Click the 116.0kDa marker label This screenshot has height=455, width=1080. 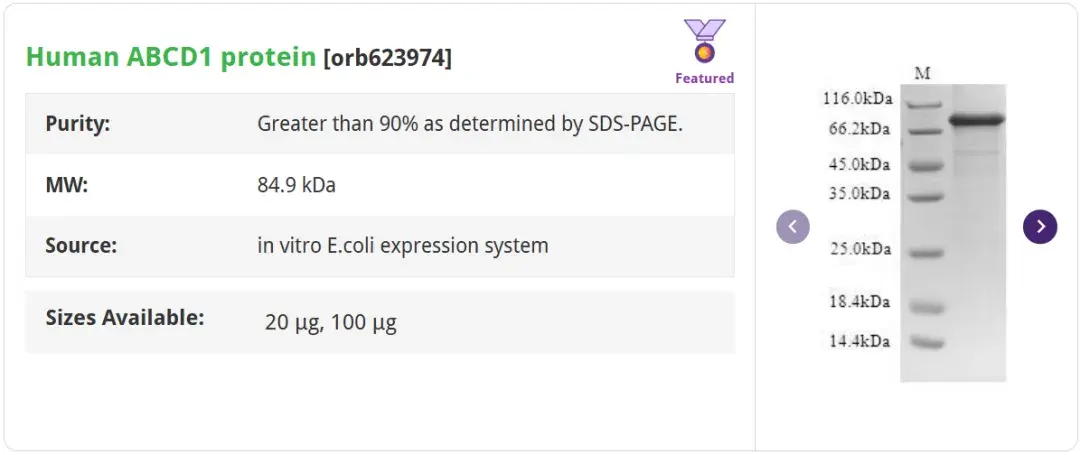856,99
